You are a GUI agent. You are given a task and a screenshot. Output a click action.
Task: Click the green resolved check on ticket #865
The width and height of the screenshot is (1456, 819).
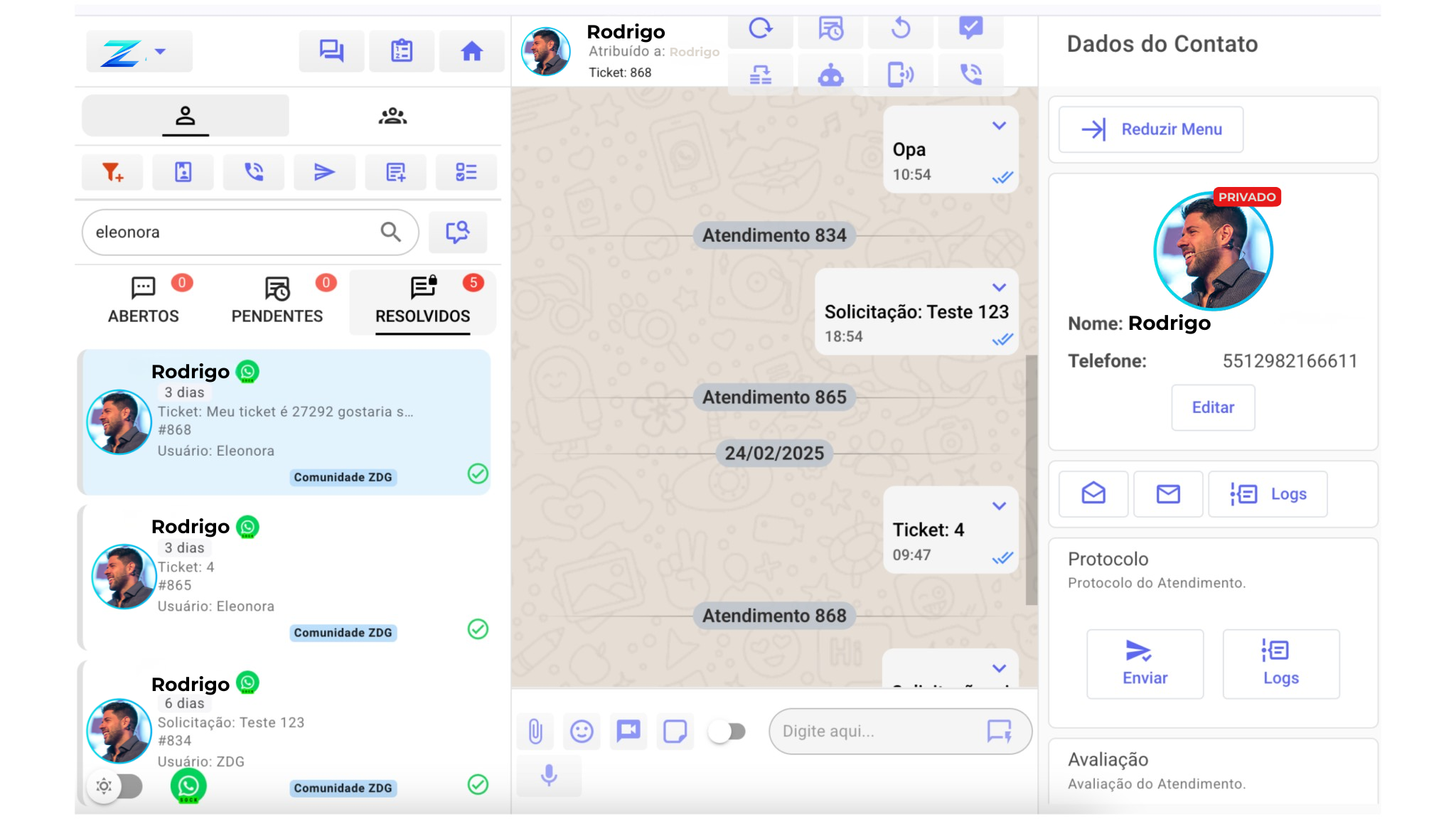coord(478,629)
